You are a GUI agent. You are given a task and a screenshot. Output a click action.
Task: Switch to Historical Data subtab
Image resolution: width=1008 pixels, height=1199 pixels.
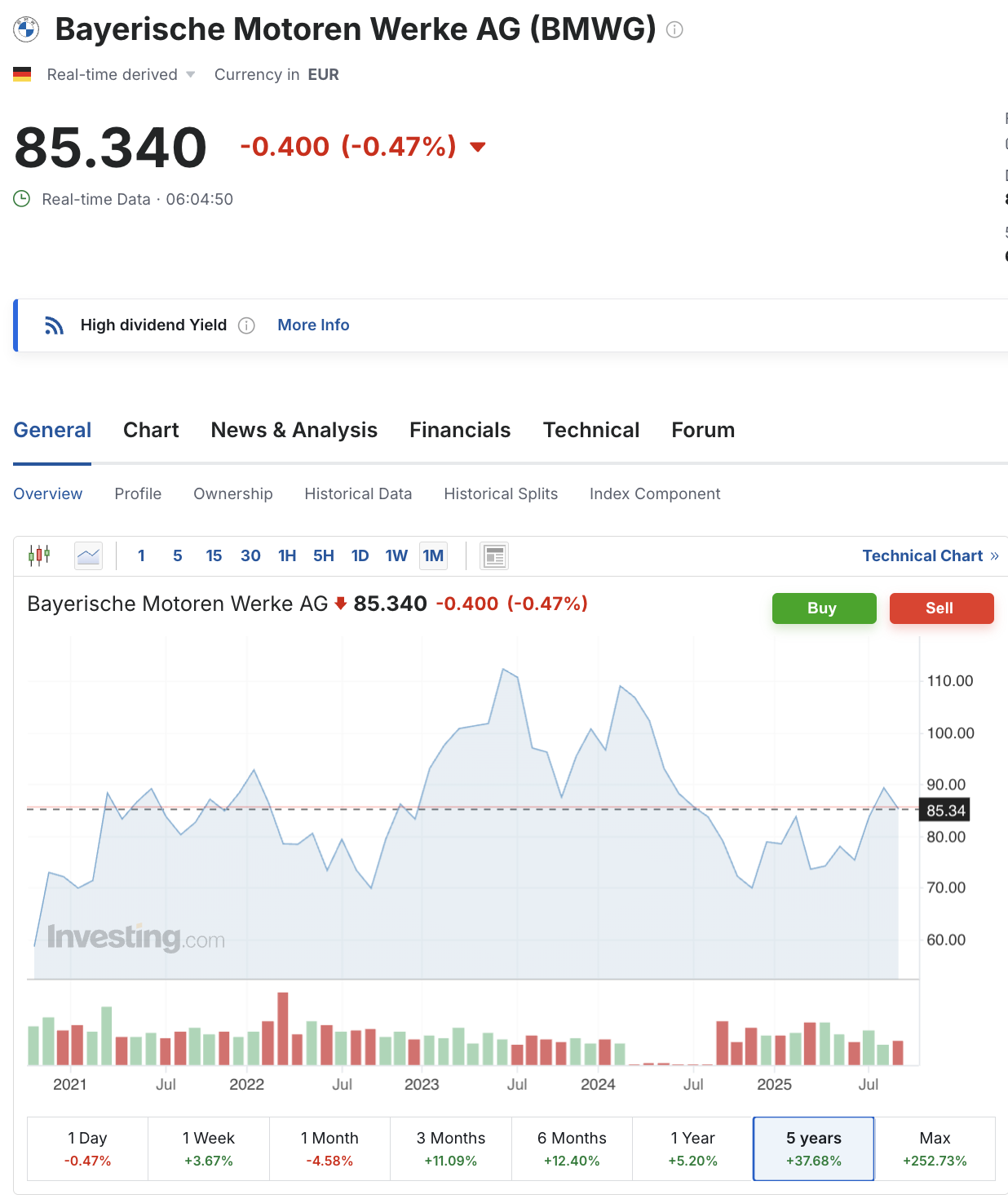[358, 493]
